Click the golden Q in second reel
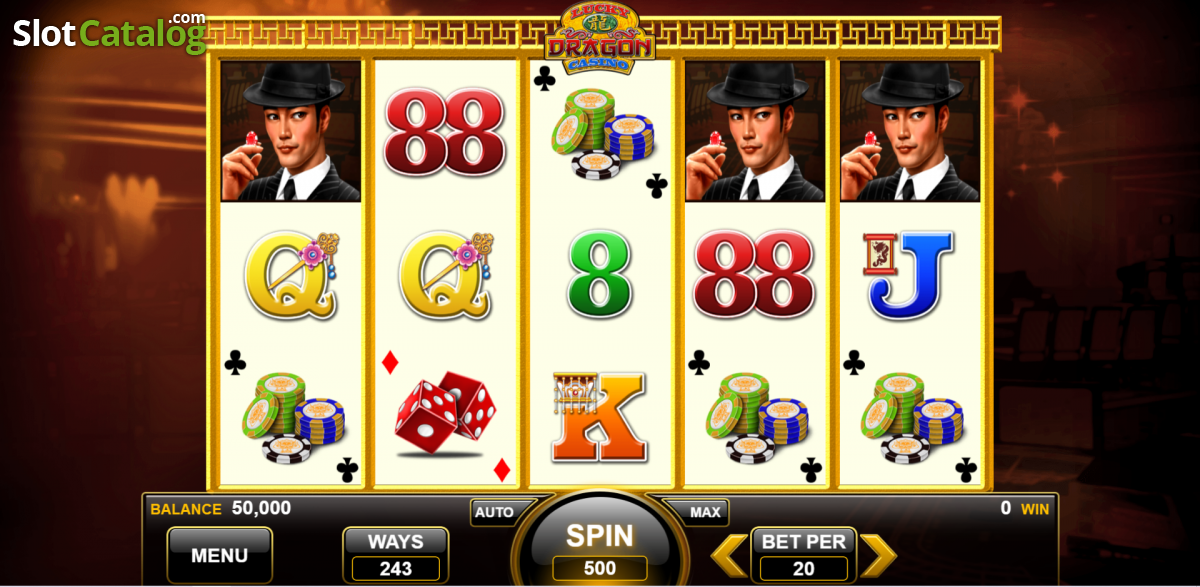The width and height of the screenshot is (1200, 587). [x=446, y=274]
